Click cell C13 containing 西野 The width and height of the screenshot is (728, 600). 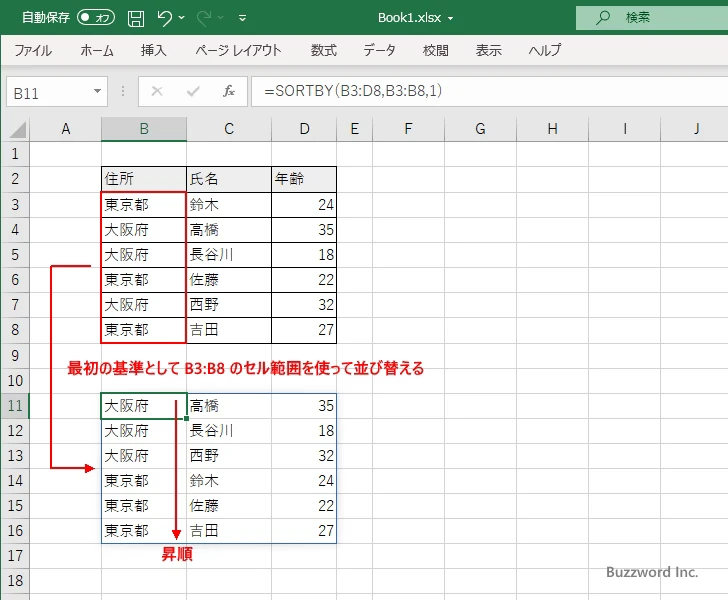229,456
